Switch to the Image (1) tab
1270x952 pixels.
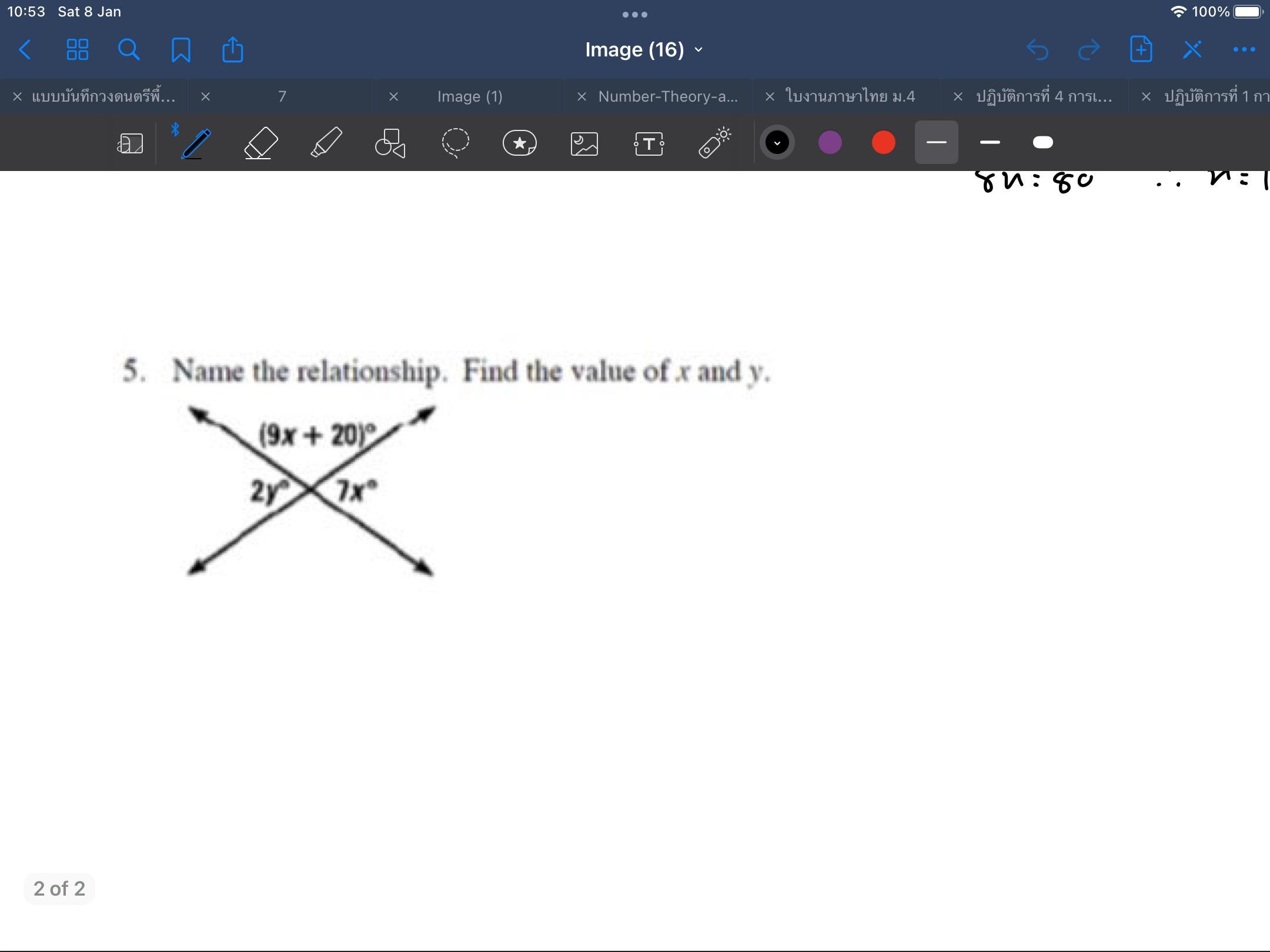pos(469,96)
